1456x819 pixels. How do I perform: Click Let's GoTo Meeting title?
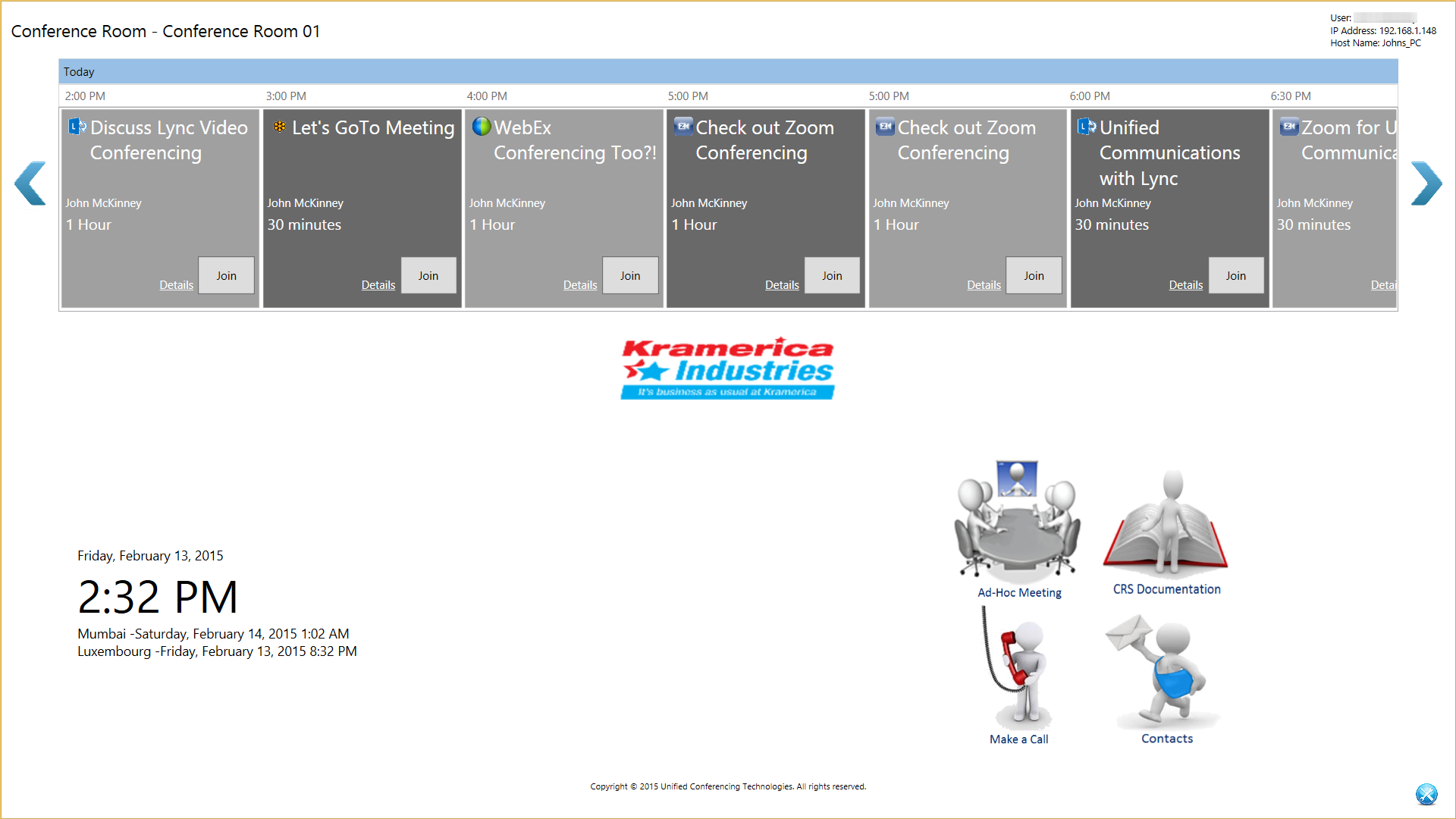[373, 127]
